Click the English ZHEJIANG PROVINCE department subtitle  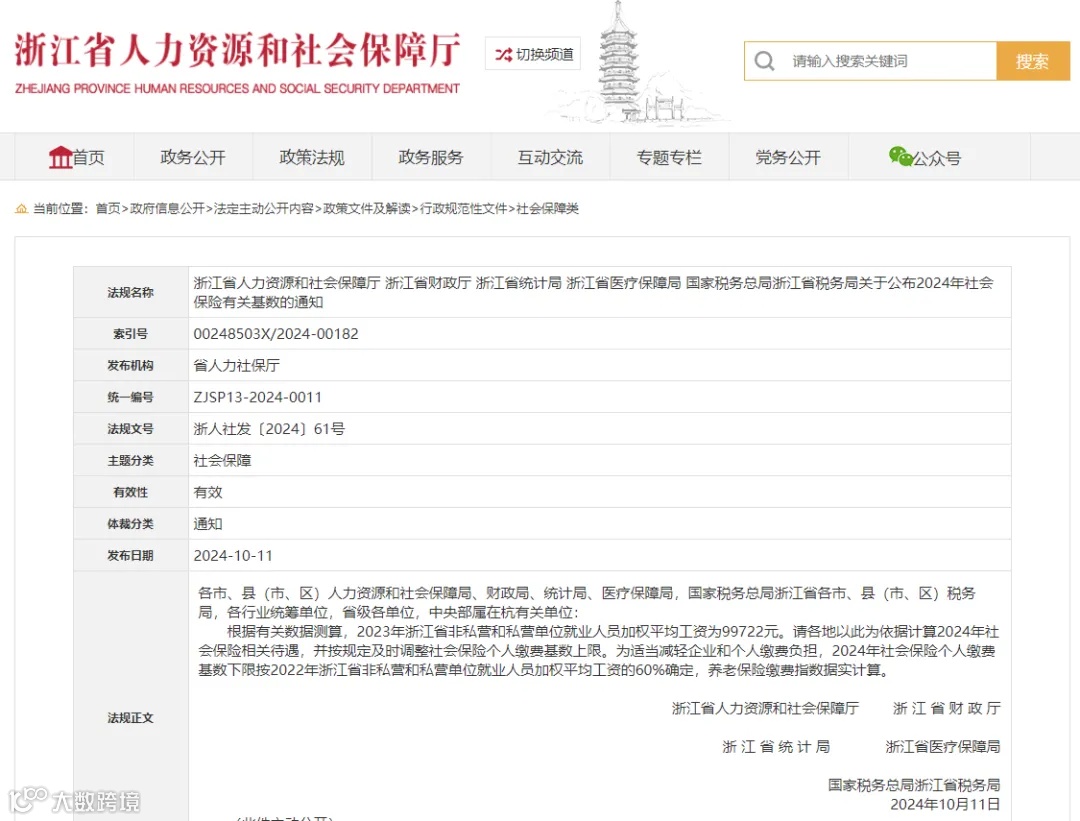pos(237,89)
